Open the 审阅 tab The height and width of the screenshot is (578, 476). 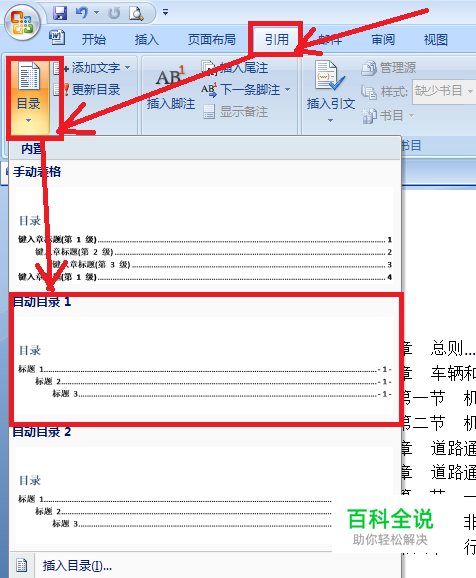383,39
